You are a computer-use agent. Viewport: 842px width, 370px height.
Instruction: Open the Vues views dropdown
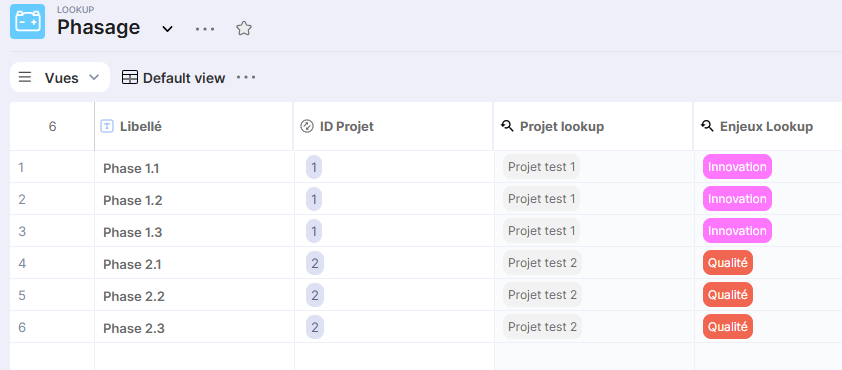coord(60,77)
